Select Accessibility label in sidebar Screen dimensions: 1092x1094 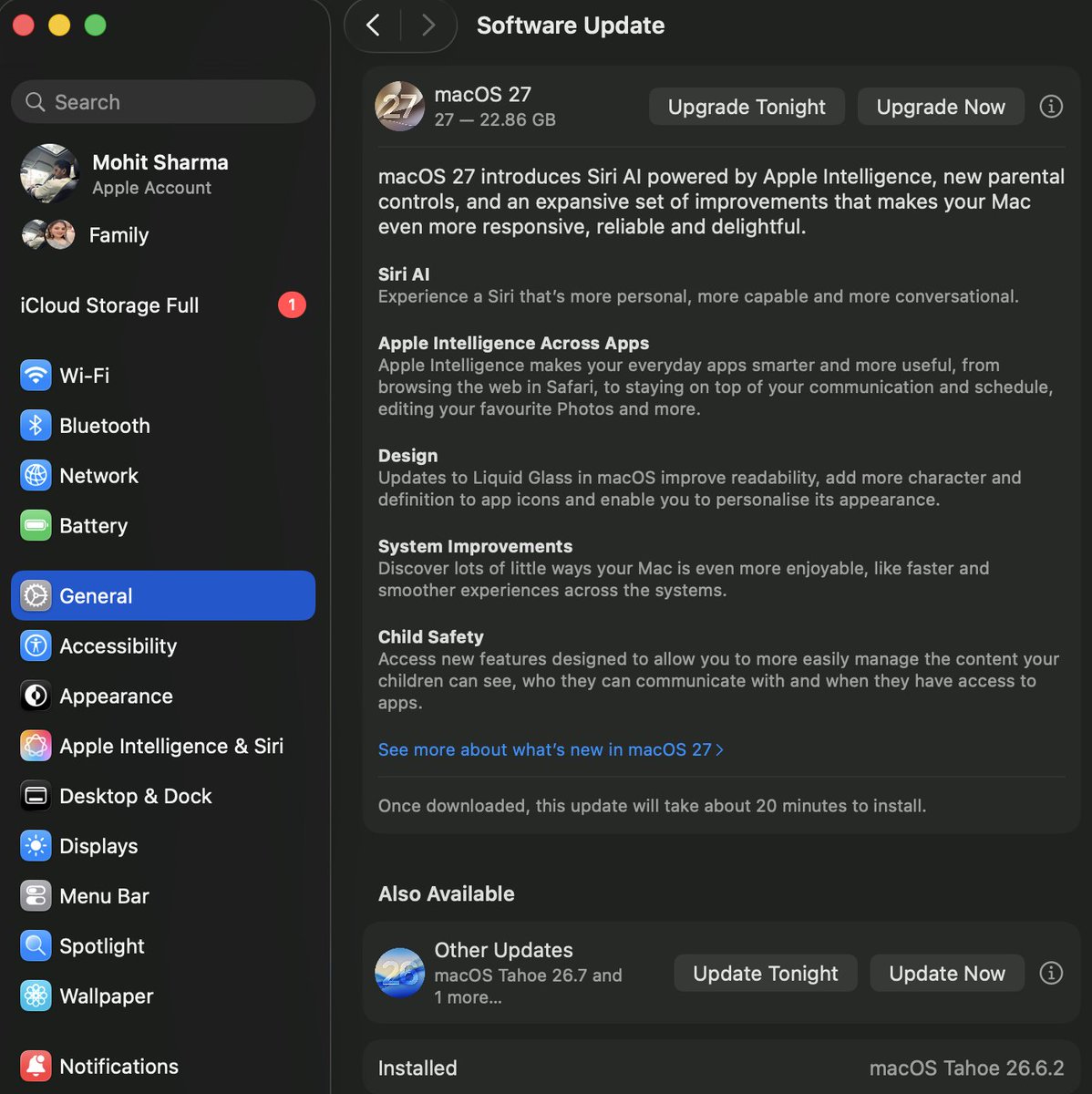pos(118,646)
